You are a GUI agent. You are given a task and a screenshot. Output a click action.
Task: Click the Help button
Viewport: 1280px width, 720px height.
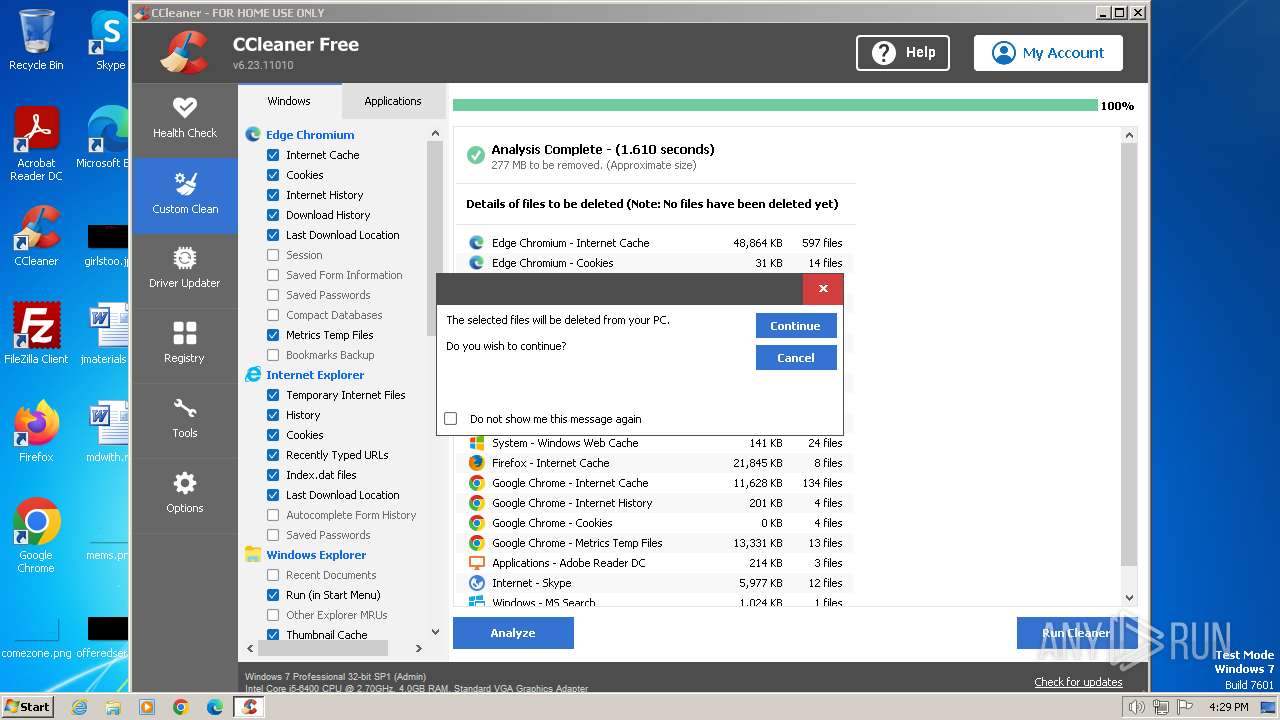(903, 53)
